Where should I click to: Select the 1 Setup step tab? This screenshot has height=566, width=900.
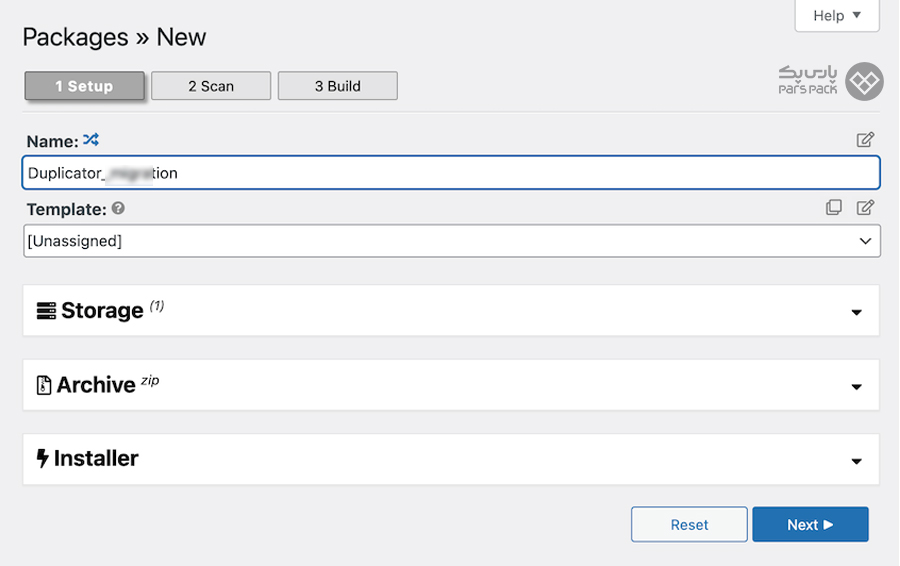tap(84, 86)
